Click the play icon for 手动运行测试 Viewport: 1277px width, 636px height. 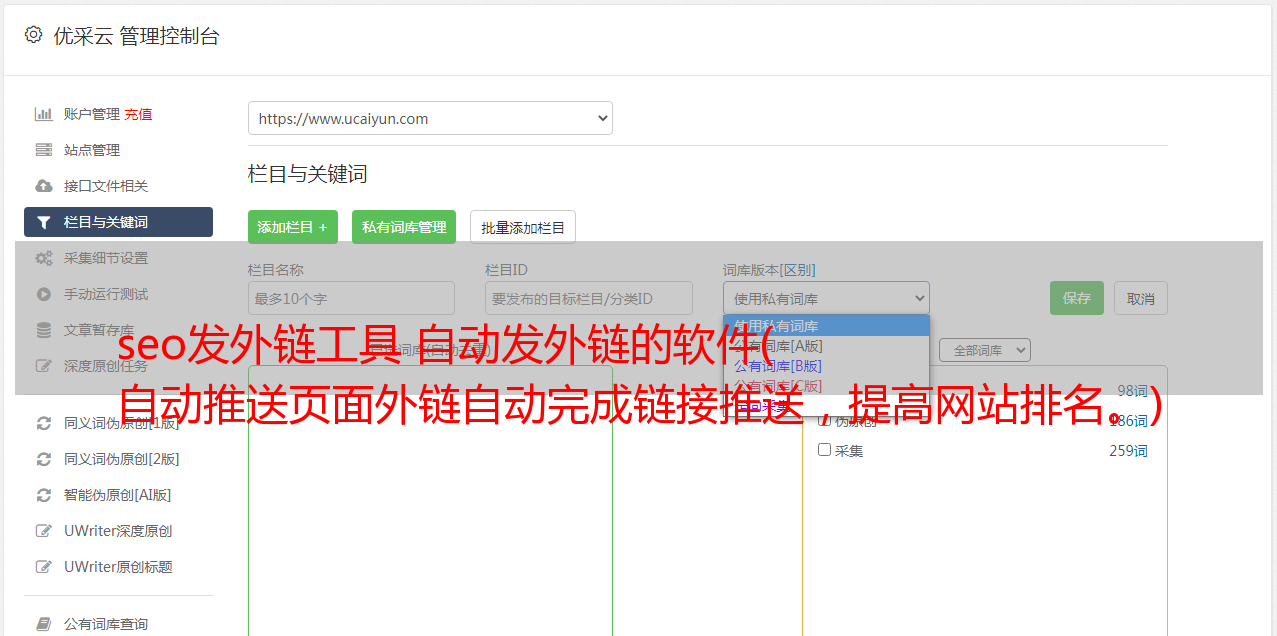(43, 294)
